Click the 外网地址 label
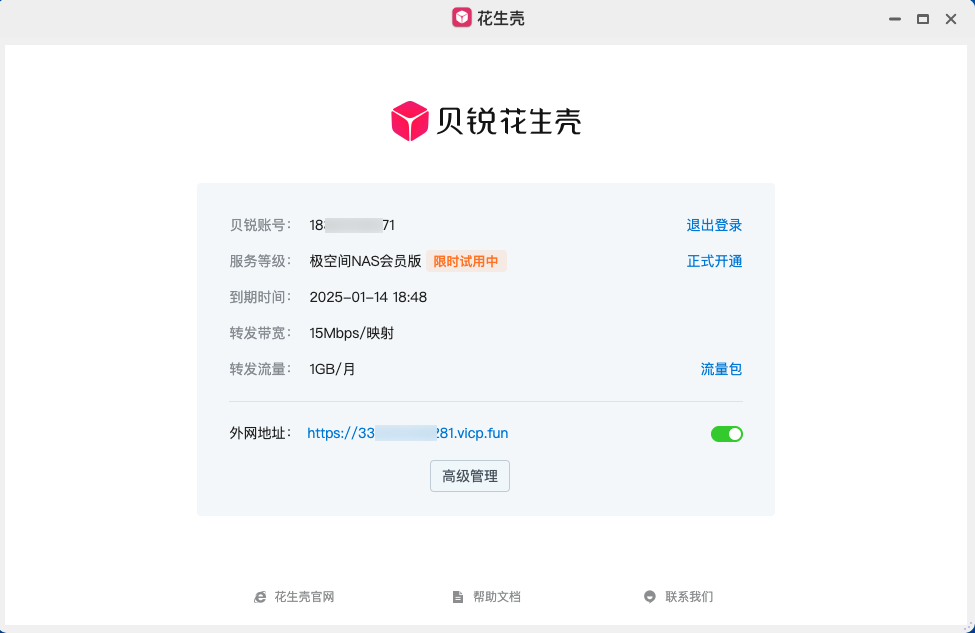This screenshot has height=633, width=975. point(260,433)
